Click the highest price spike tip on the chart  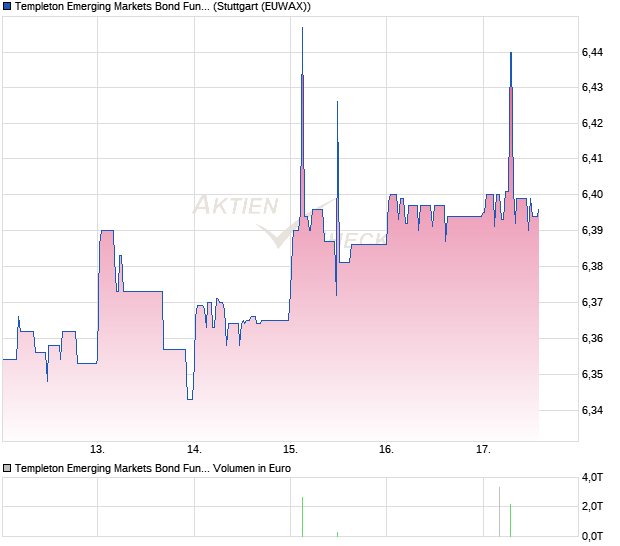click(x=302, y=29)
